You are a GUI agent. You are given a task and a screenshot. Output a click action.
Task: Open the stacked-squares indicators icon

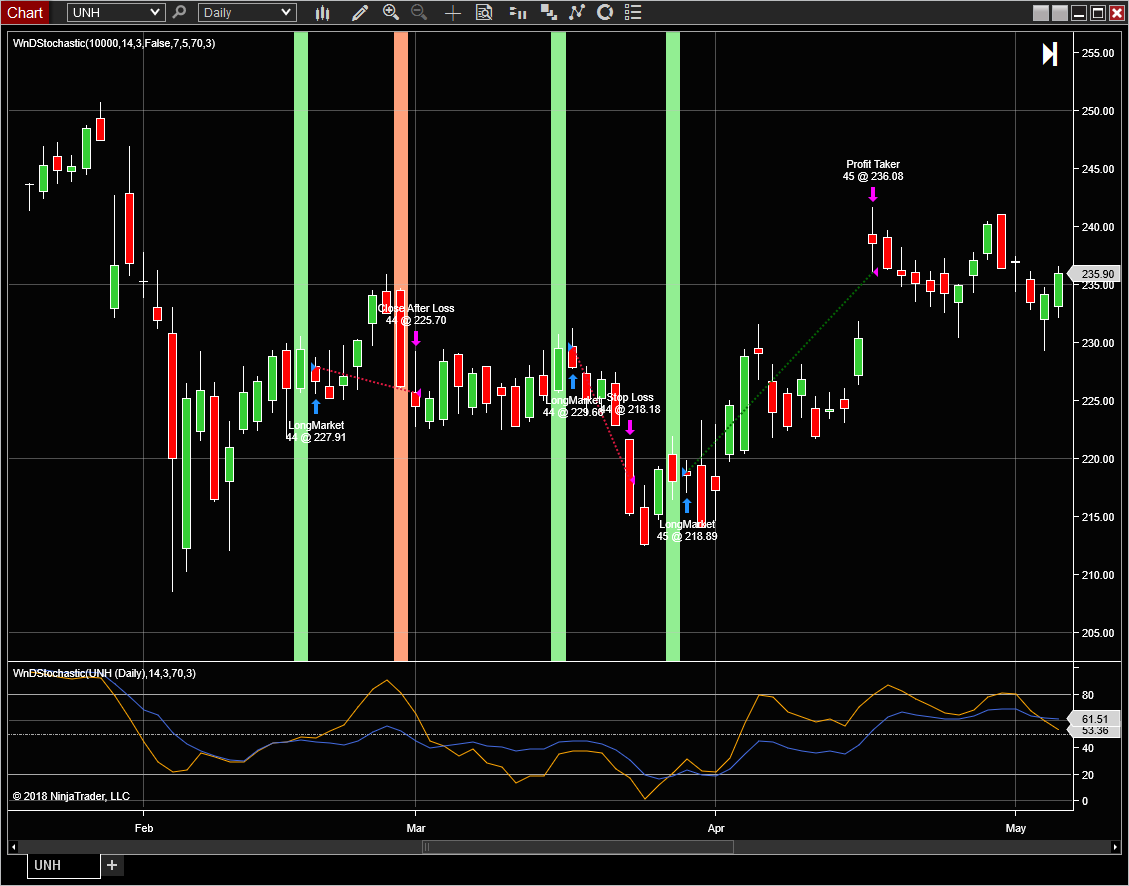pyautogui.click(x=549, y=12)
